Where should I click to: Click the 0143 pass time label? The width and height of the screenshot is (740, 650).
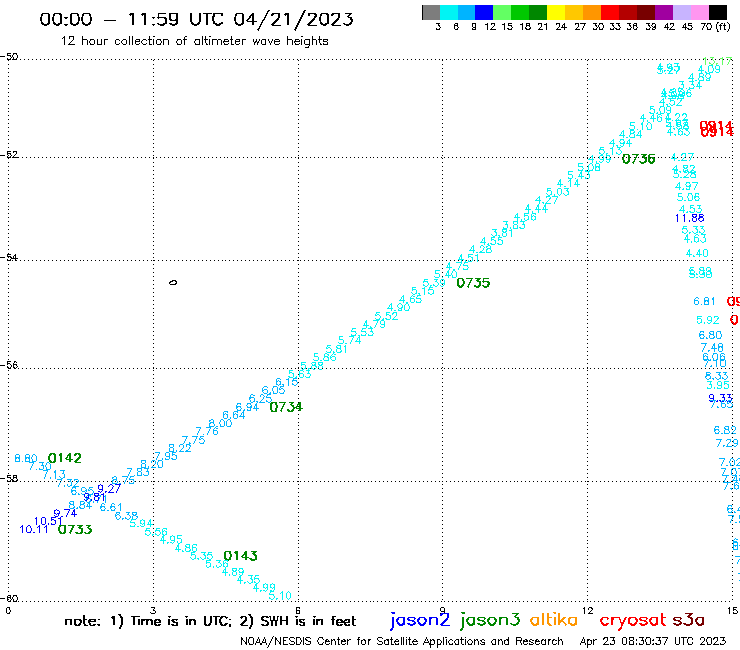240,556
